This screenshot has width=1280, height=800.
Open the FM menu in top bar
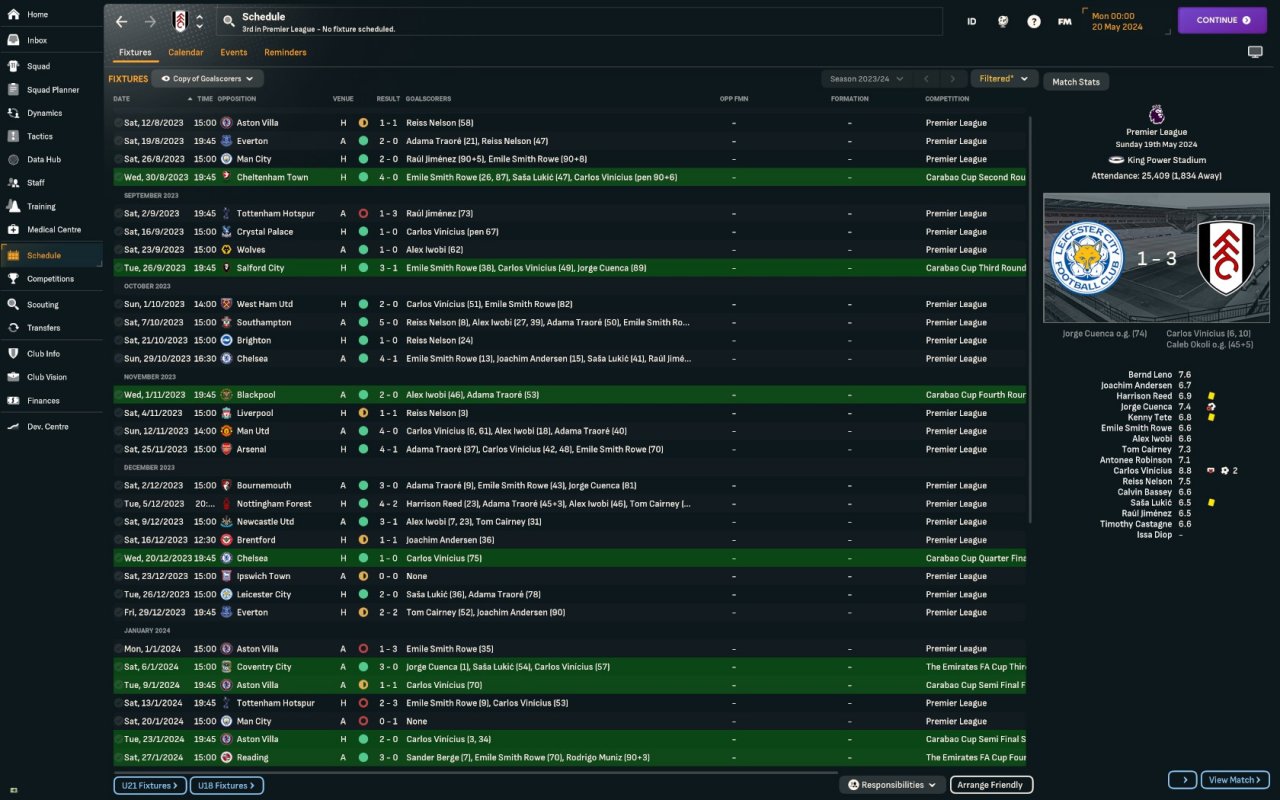pyautogui.click(x=1065, y=21)
